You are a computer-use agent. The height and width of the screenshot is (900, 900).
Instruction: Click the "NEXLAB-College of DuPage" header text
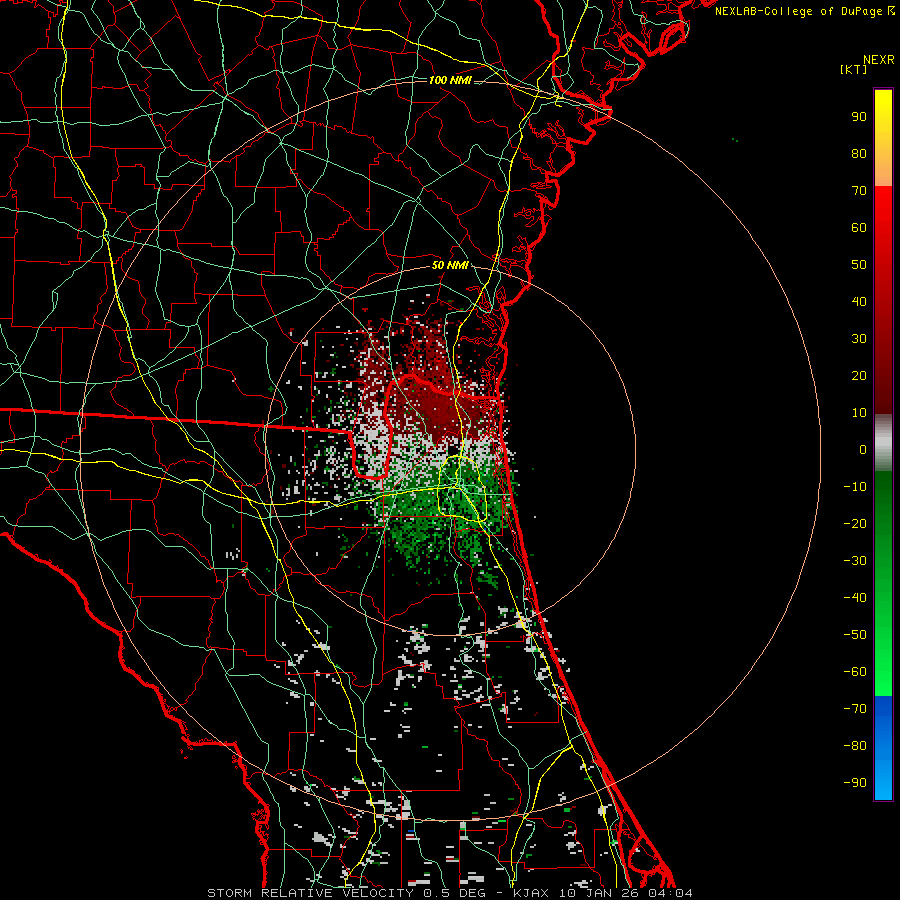pyautogui.click(x=799, y=11)
